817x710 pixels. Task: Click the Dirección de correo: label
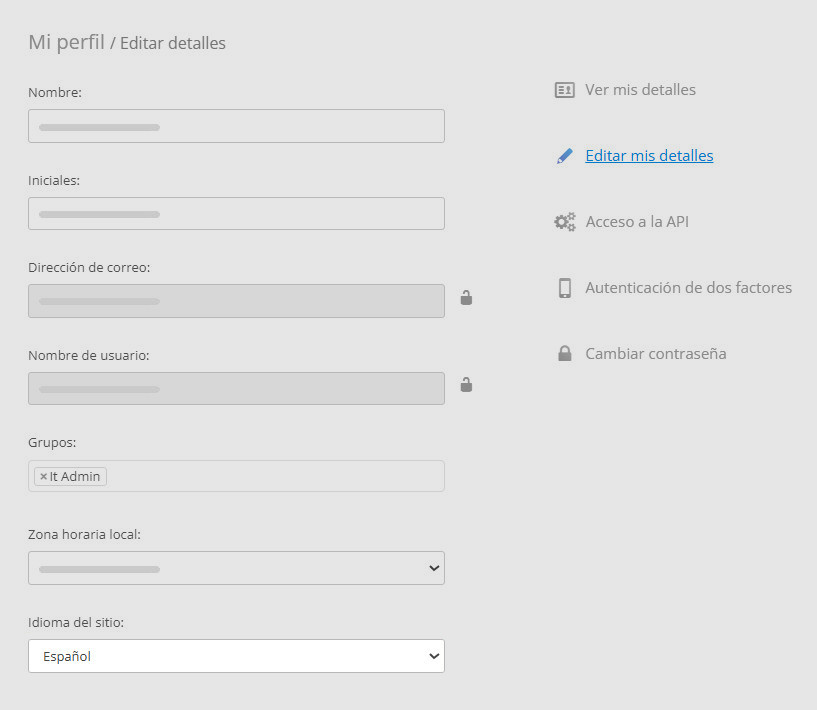click(x=89, y=268)
